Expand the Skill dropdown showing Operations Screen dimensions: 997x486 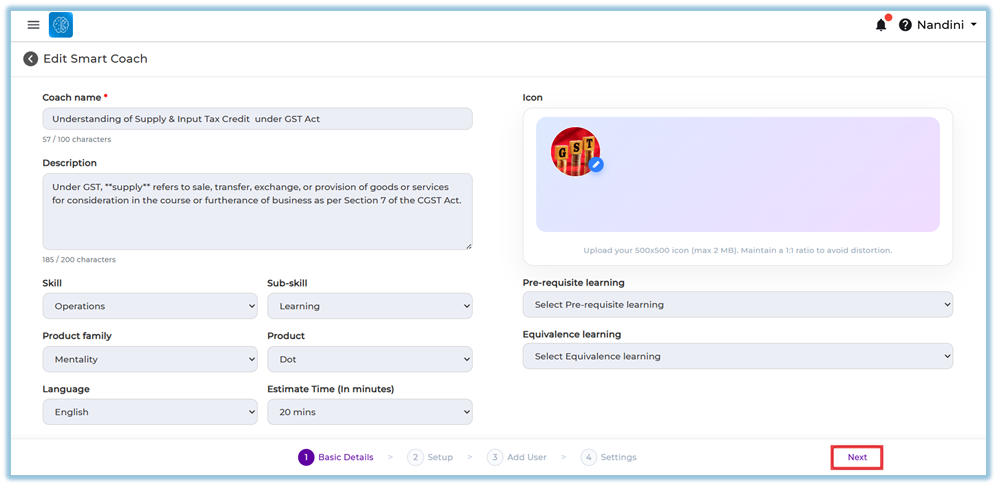point(149,306)
